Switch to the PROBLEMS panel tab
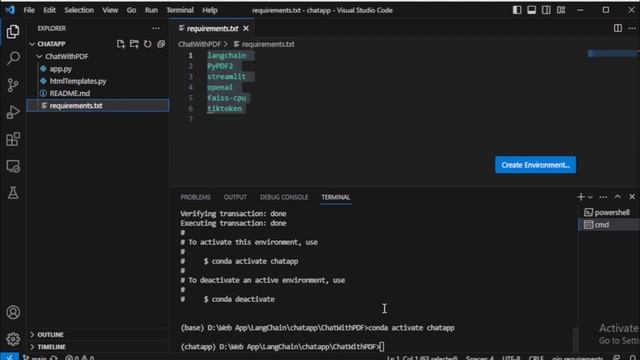 (196, 197)
